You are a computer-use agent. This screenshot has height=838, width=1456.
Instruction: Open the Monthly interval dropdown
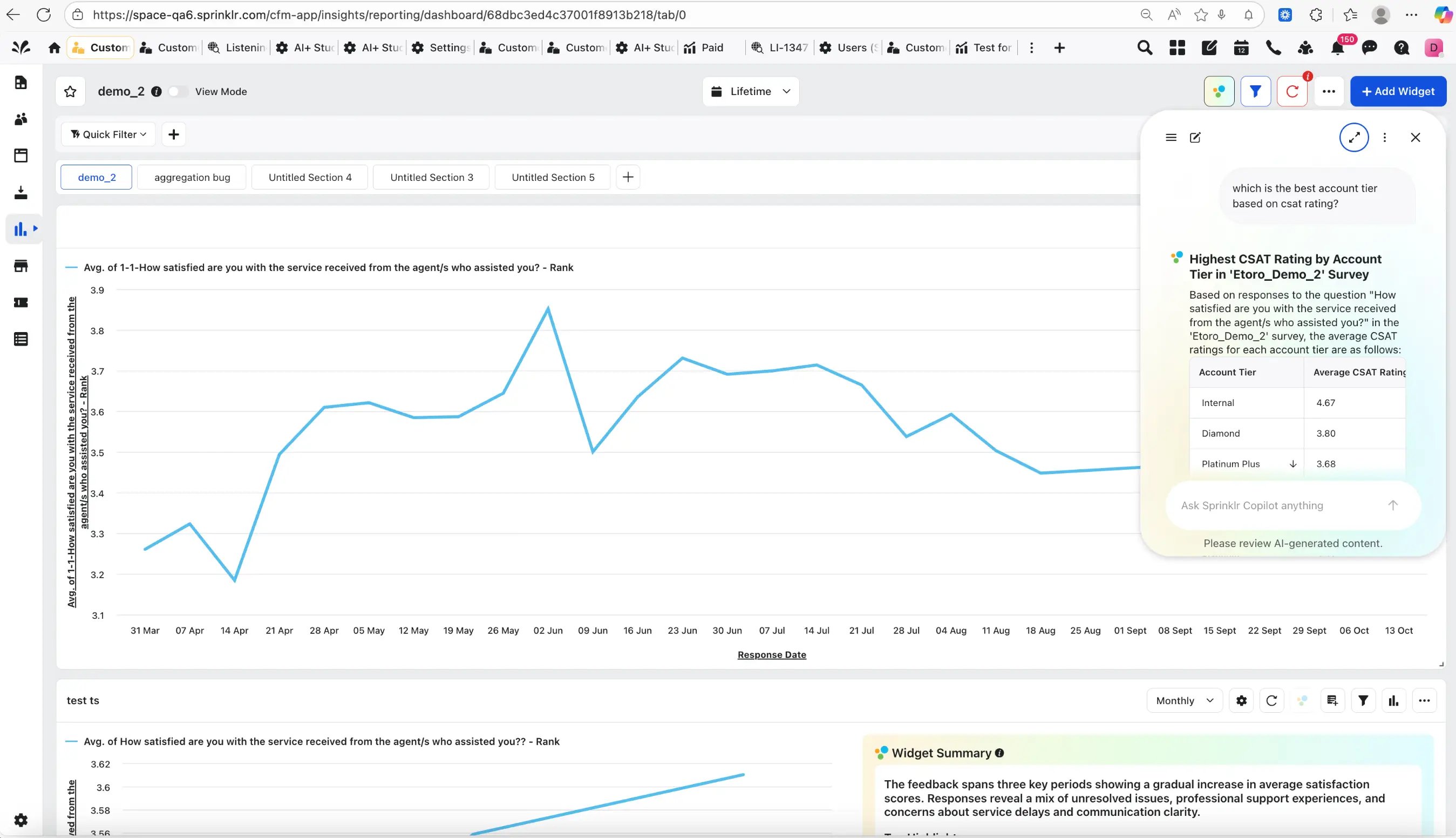(x=1185, y=701)
